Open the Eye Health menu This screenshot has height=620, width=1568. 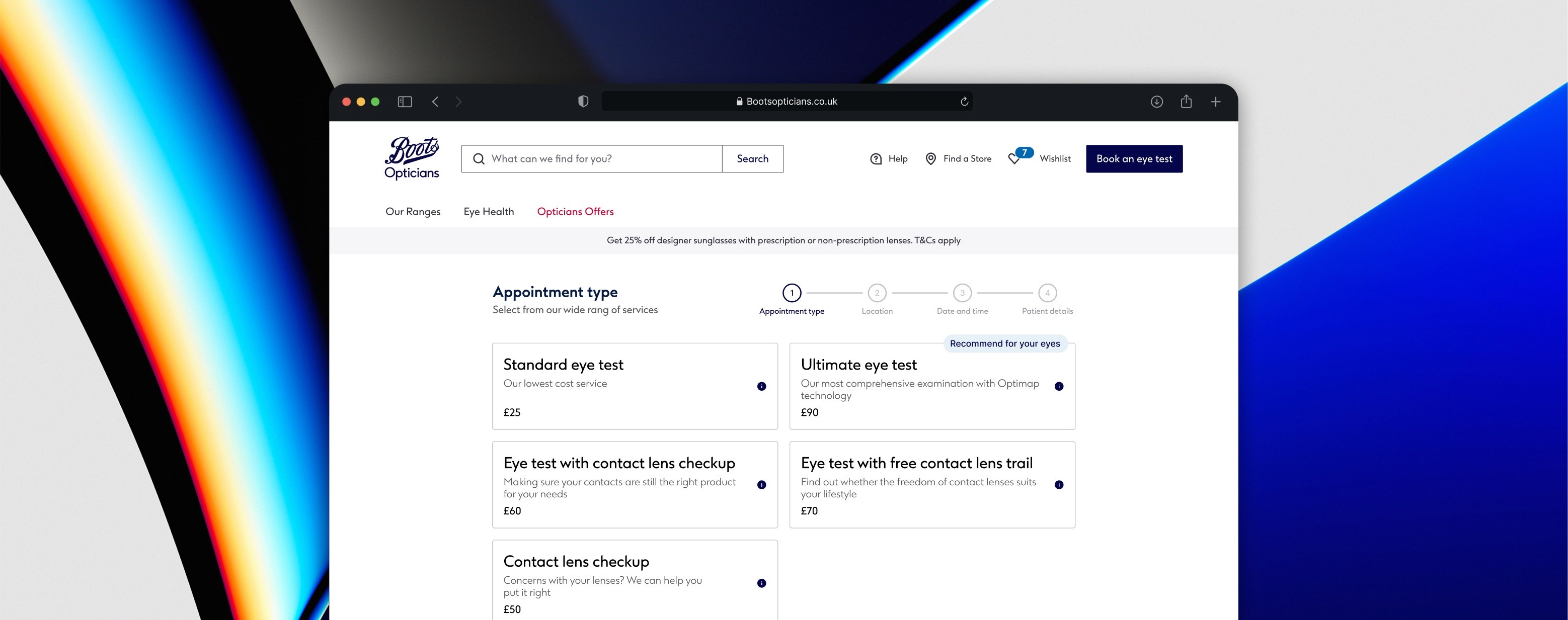tap(488, 211)
